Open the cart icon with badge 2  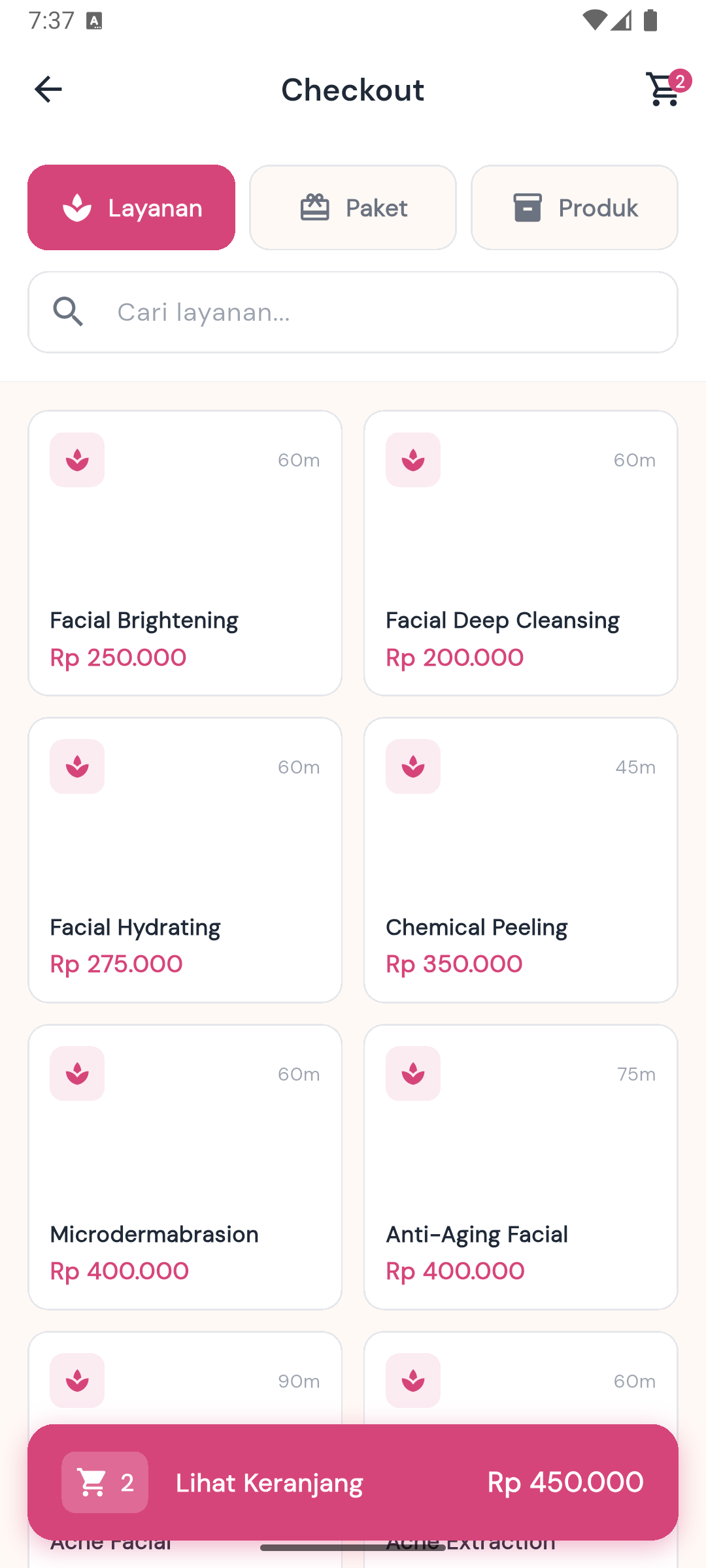665,88
